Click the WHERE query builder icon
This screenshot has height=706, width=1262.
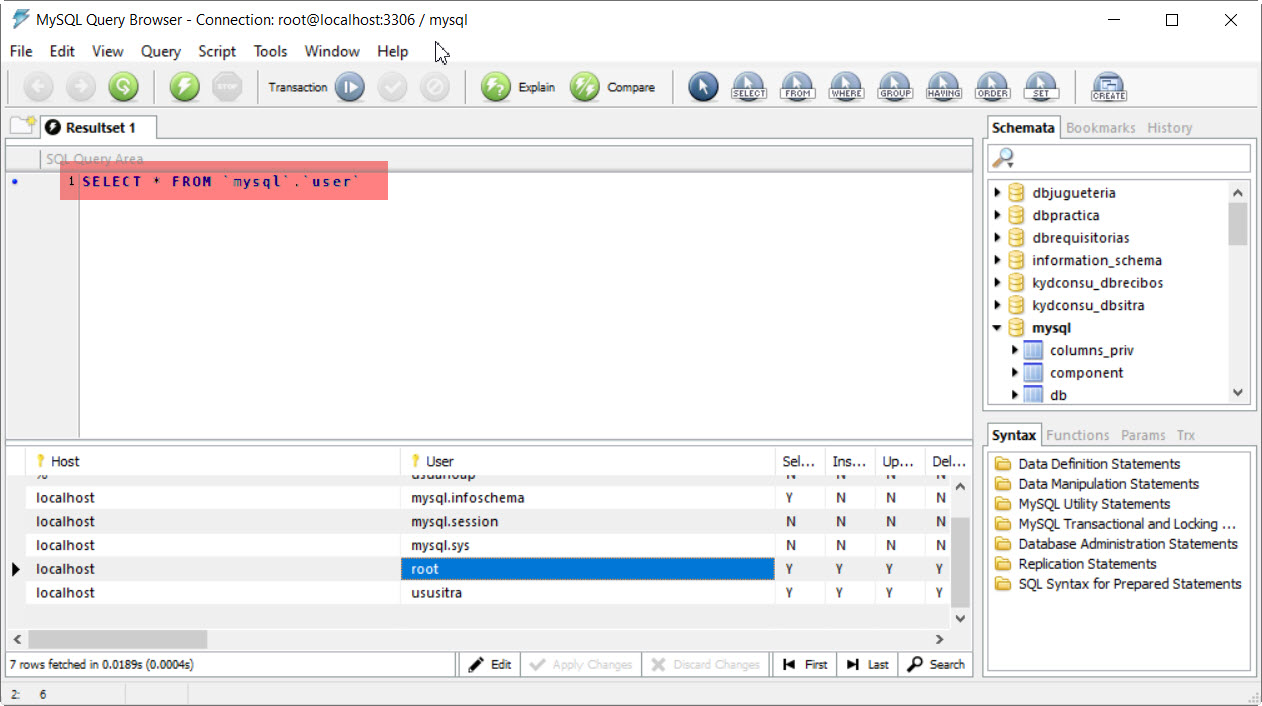pyautogui.click(x=846, y=87)
